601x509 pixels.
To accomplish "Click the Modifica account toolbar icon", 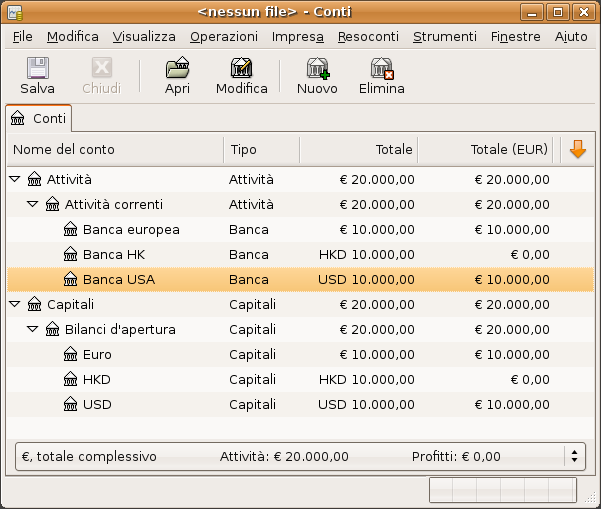I will click(x=241, y=68).
